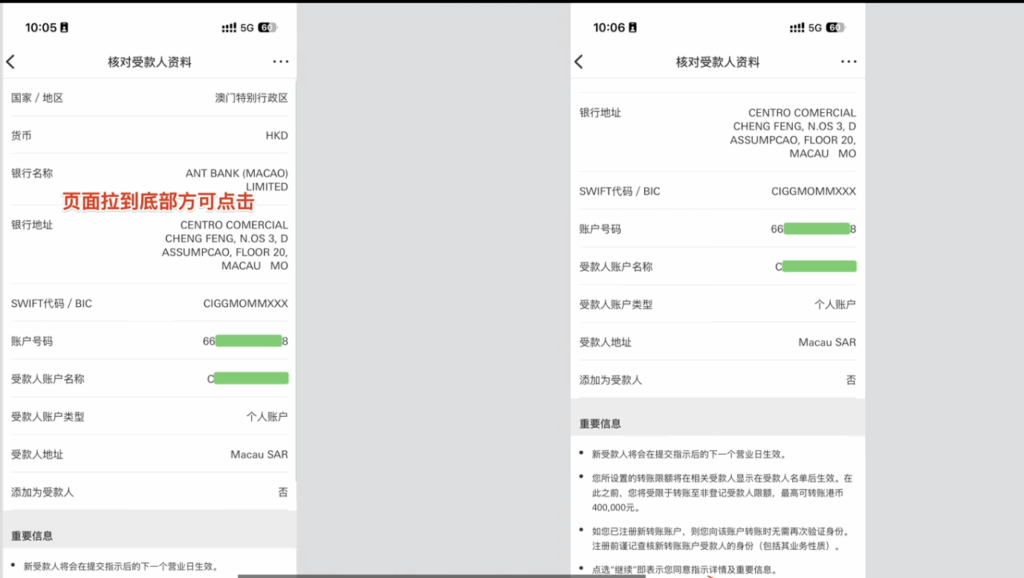
Task: Tap the '货币' label
Action: point(21,136)
